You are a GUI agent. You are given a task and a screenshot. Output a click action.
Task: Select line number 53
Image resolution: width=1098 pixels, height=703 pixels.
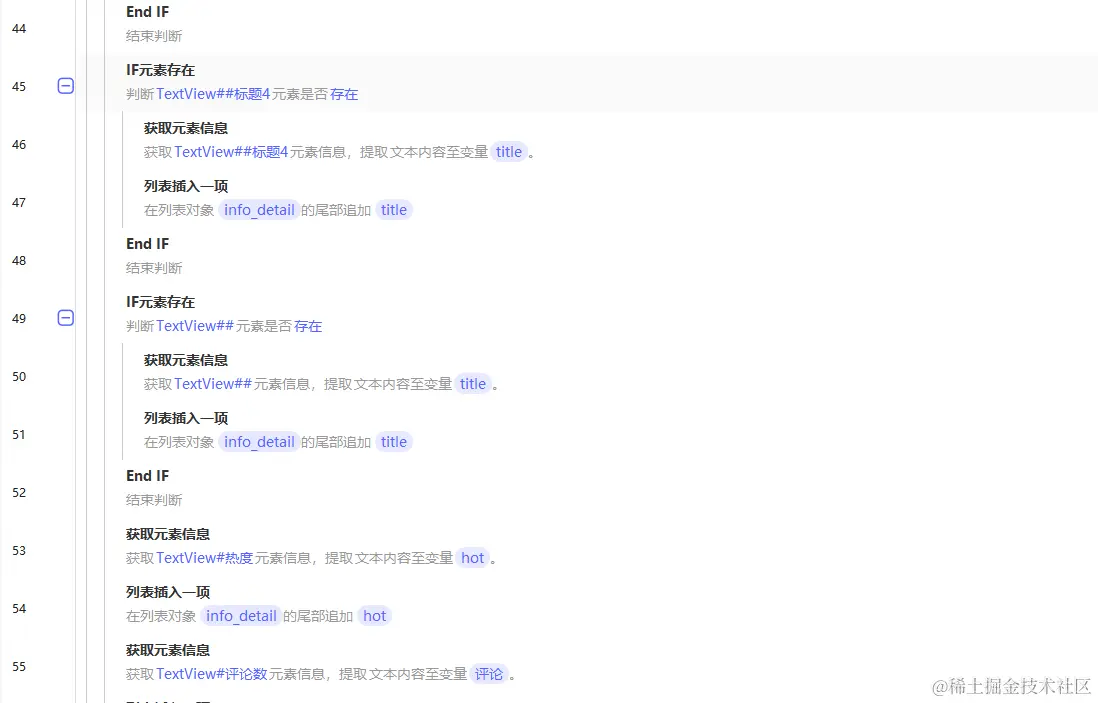20,550
